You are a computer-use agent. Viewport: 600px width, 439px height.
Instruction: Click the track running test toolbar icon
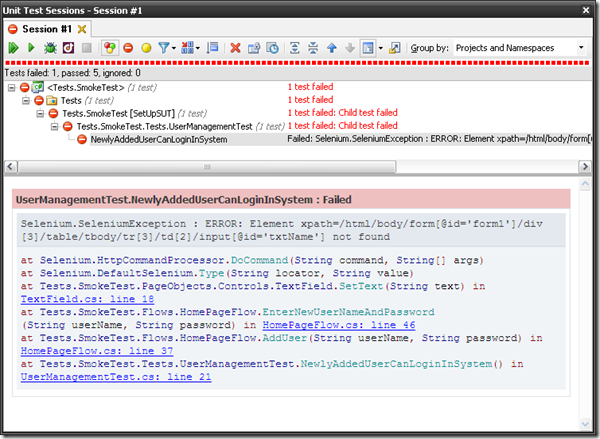[x=212, y=48]
